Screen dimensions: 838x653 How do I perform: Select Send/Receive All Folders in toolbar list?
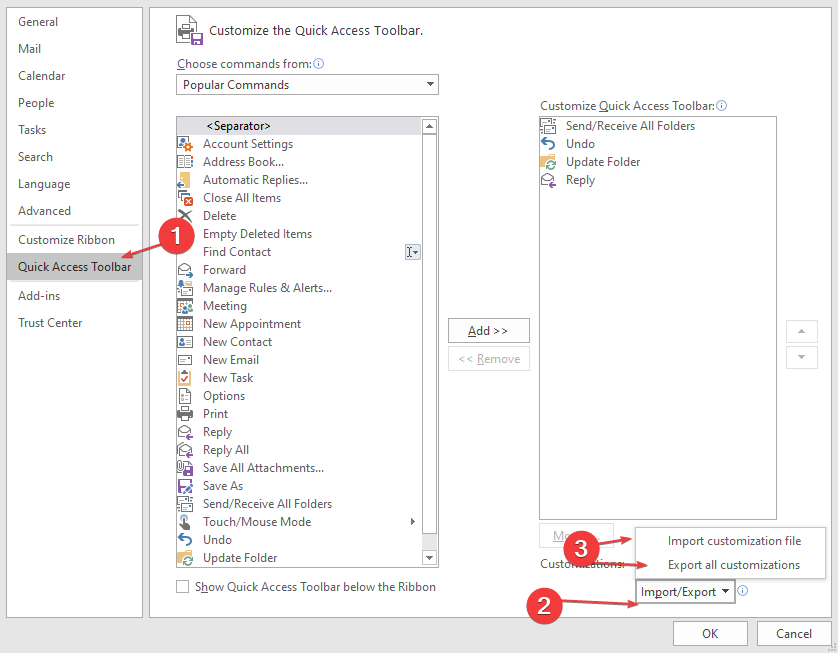tap(657, 126)
